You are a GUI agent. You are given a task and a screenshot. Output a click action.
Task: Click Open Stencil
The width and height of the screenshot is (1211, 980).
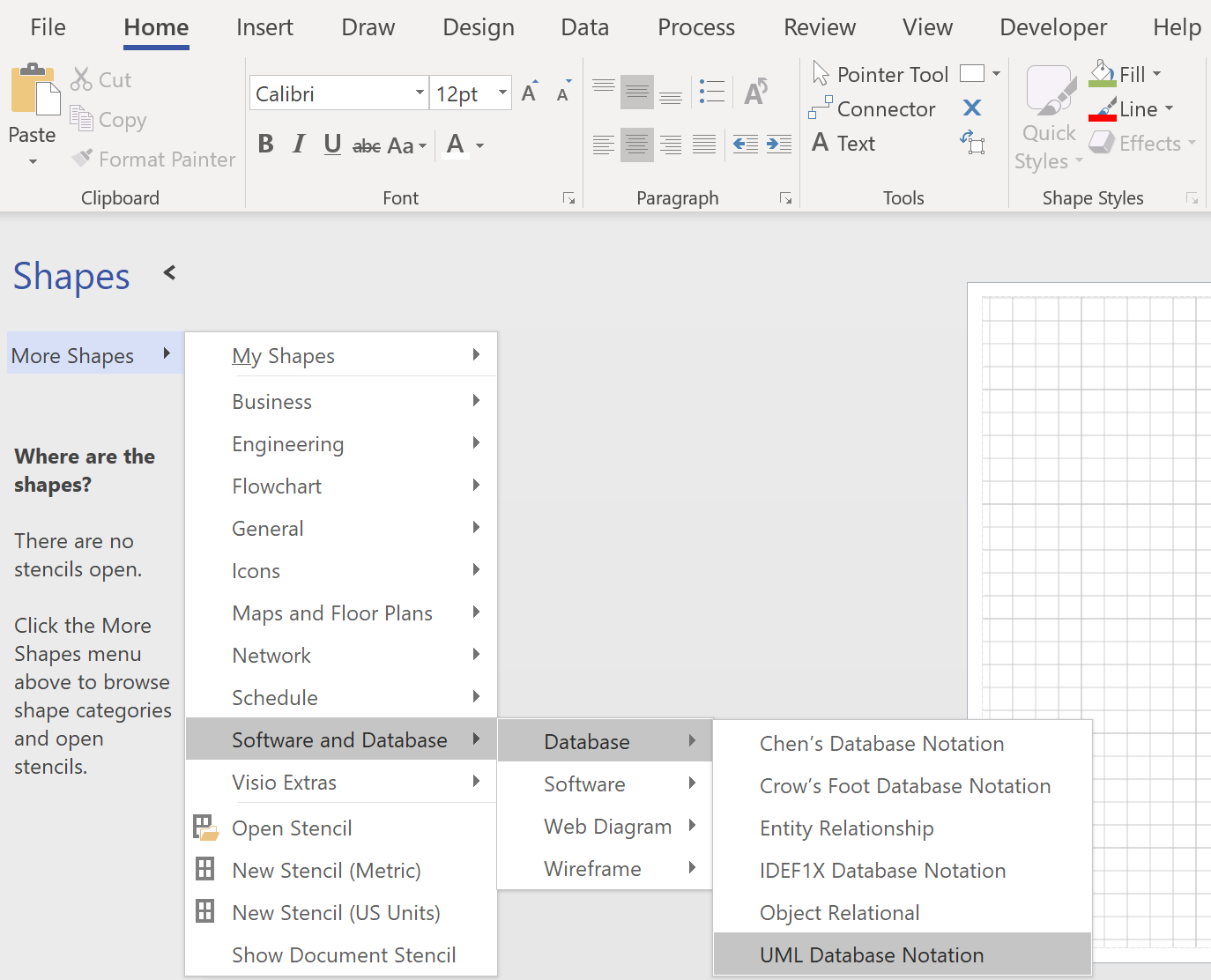pos(292,828)
